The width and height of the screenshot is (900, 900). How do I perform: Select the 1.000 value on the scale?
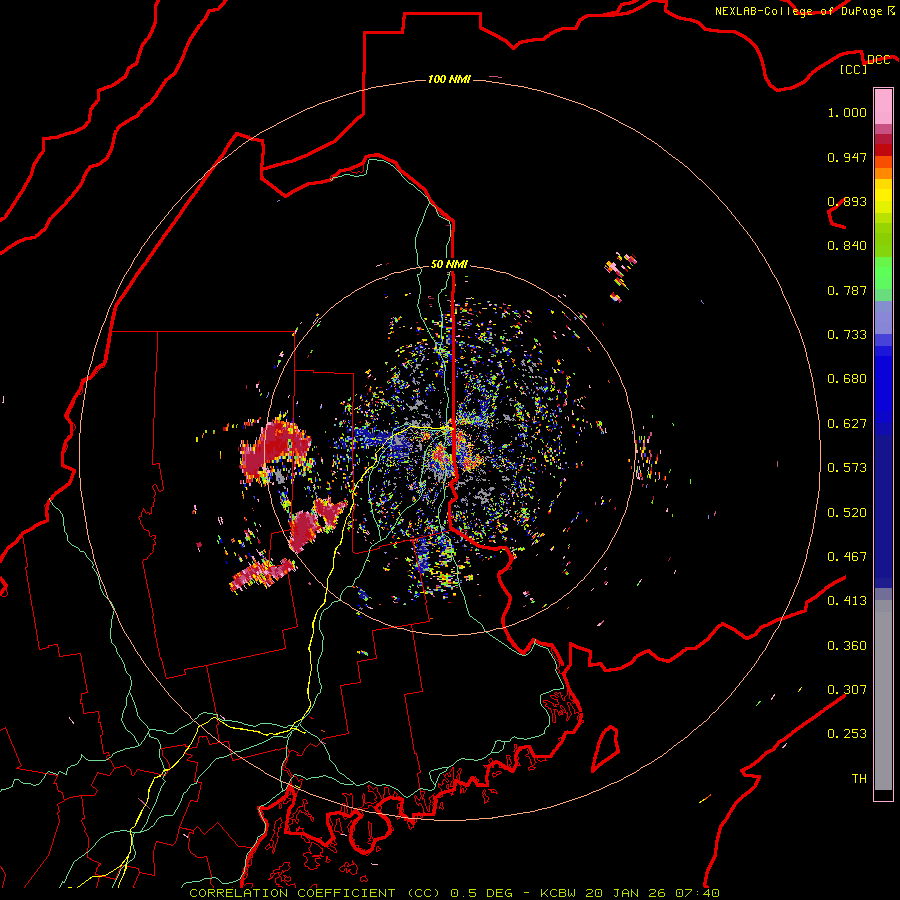pos(847,112)
